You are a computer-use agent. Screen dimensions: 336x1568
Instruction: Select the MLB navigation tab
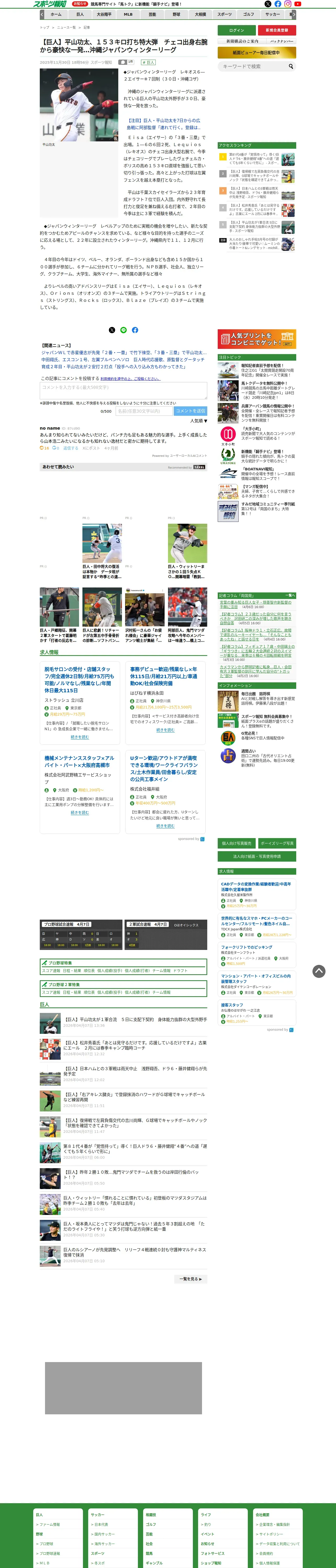(128, 14)
